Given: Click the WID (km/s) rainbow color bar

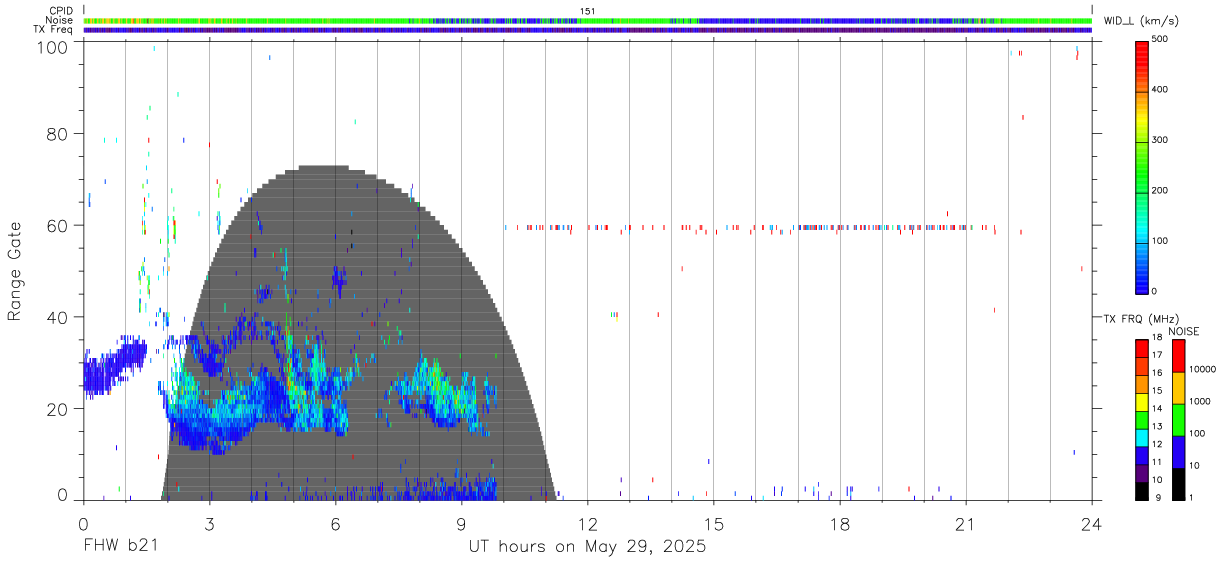Looking at the screenshot, I should click(1142, 166).
